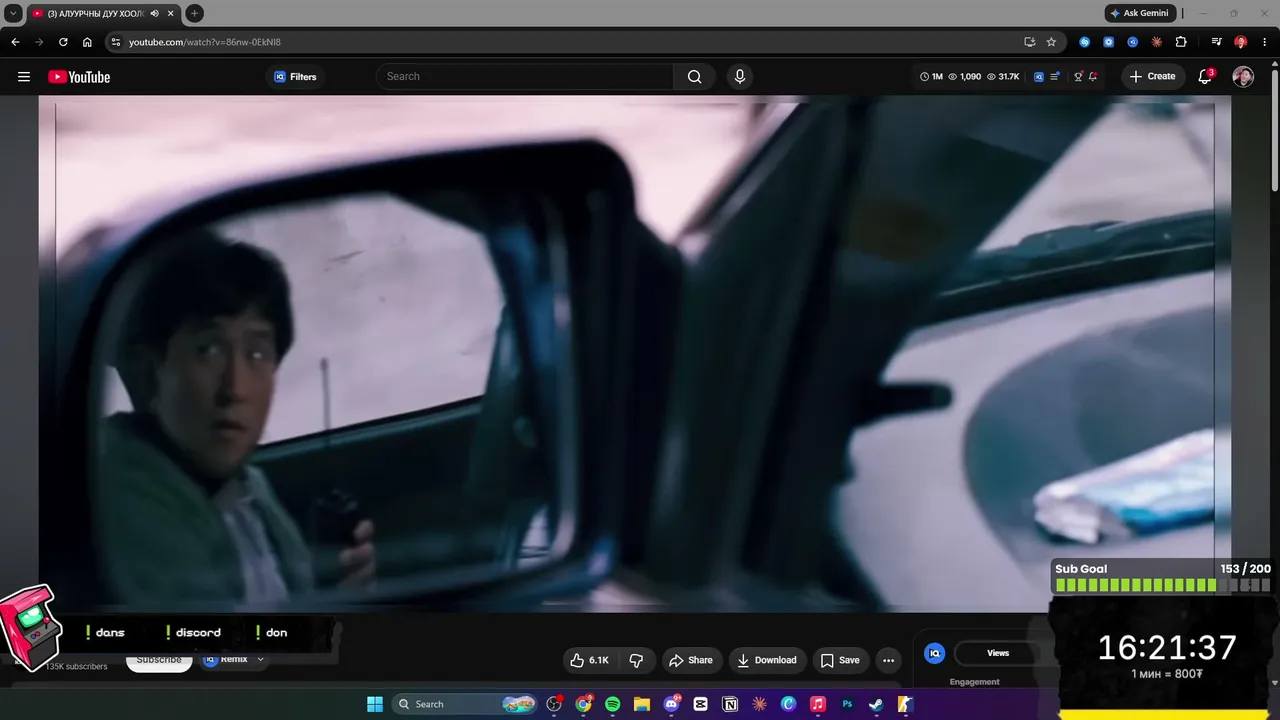1280x720 pixels.
Task: Select the youtube.com URL in the address bar
Action: point(205,42)
